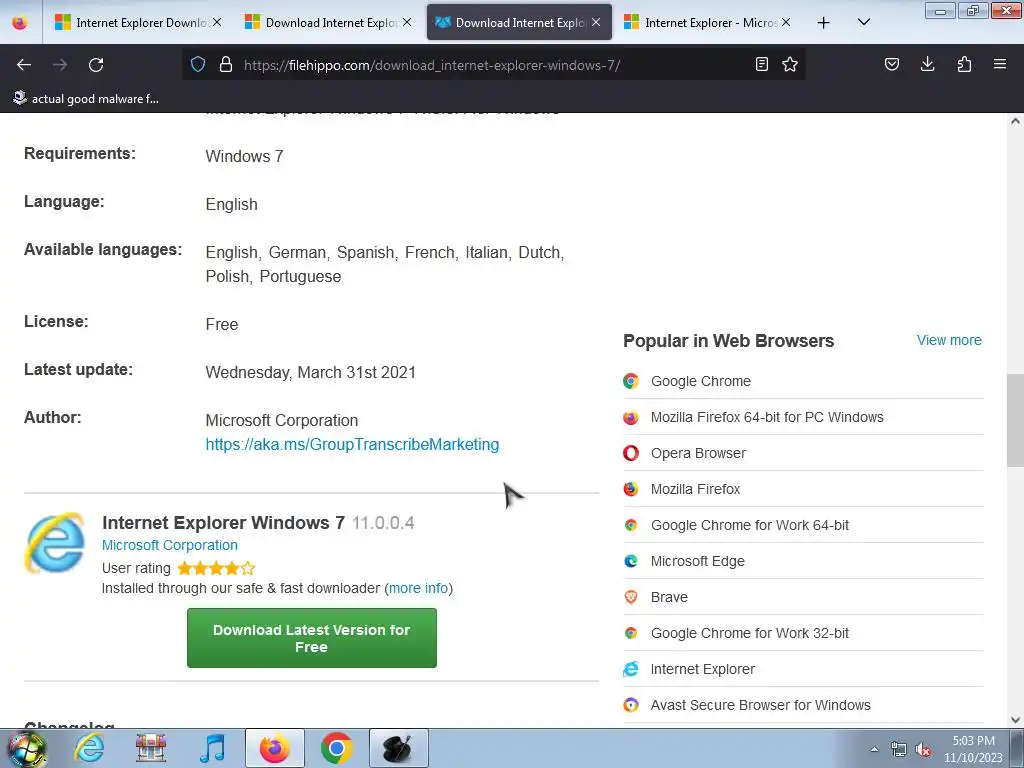Open the Extensions panel
Screen dimensions: 1024x768
(x=964, y=64)
